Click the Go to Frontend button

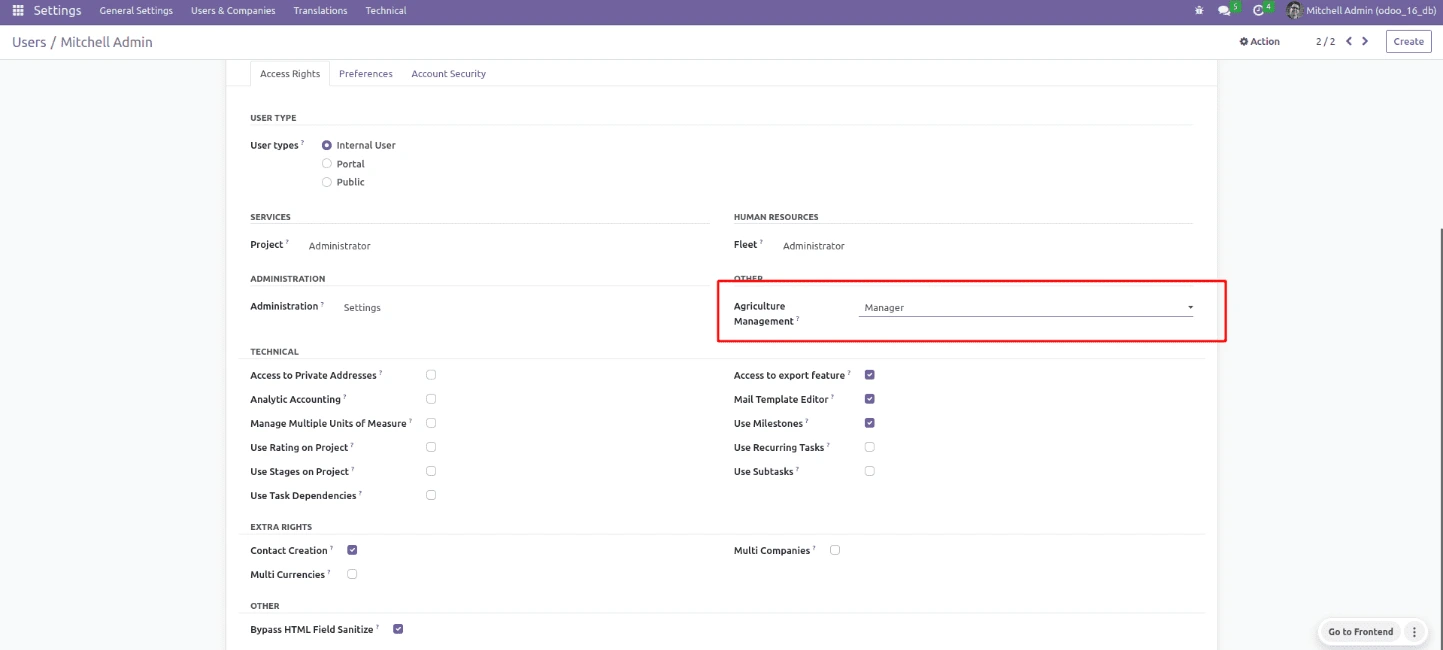coord(1360,632)
